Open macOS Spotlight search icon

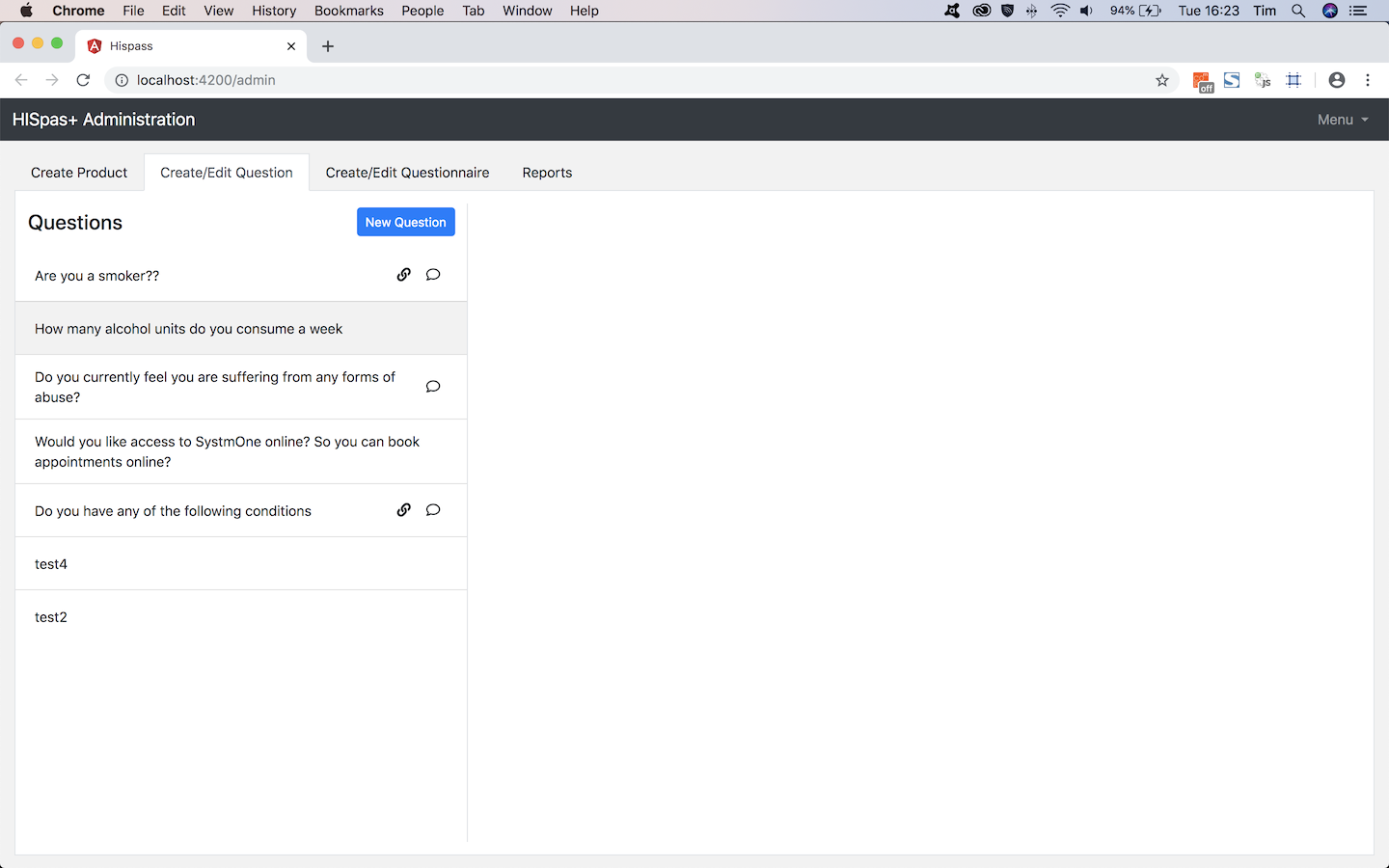pos(1298,11)
